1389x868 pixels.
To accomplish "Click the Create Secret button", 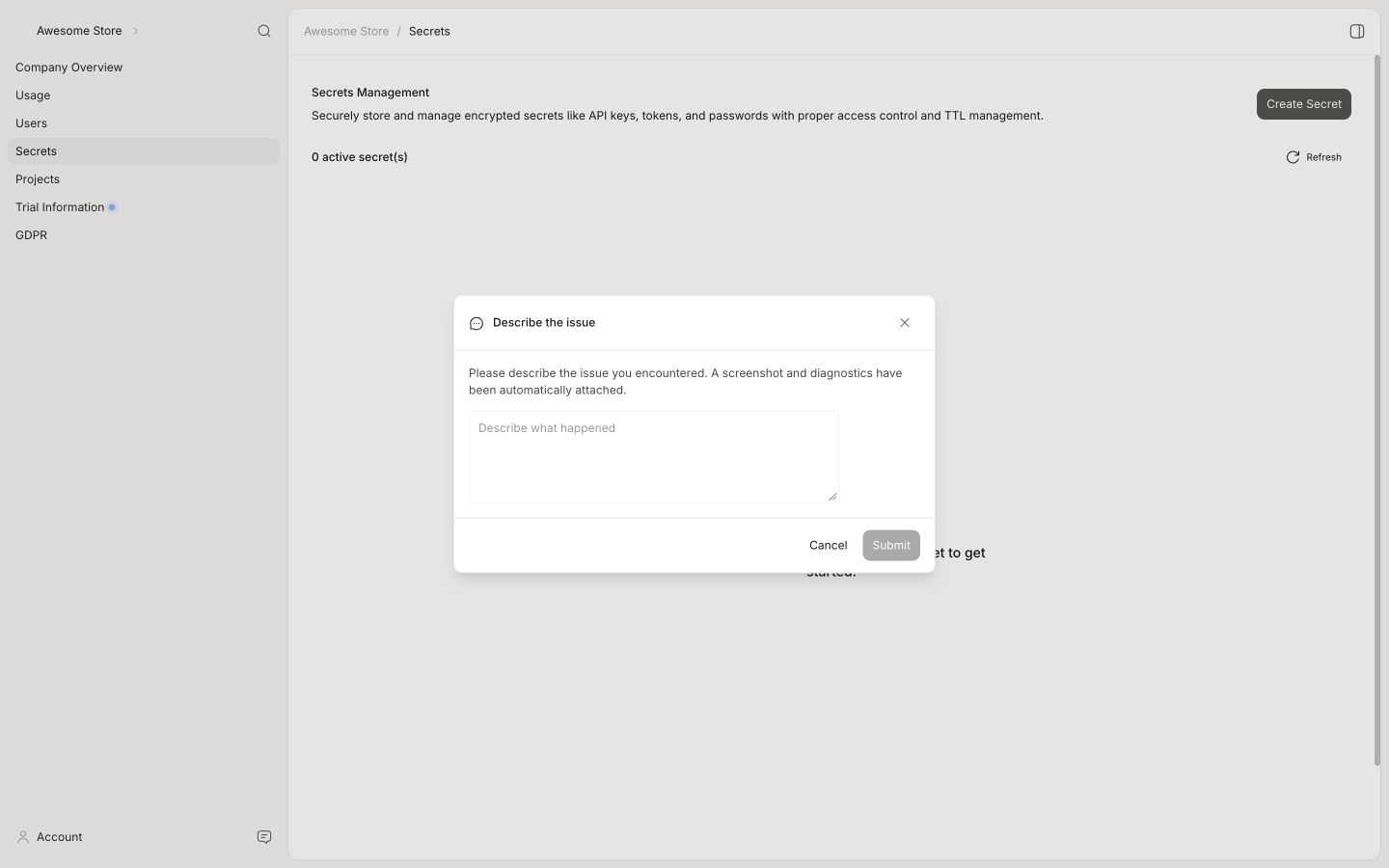I will point(1303,104).
